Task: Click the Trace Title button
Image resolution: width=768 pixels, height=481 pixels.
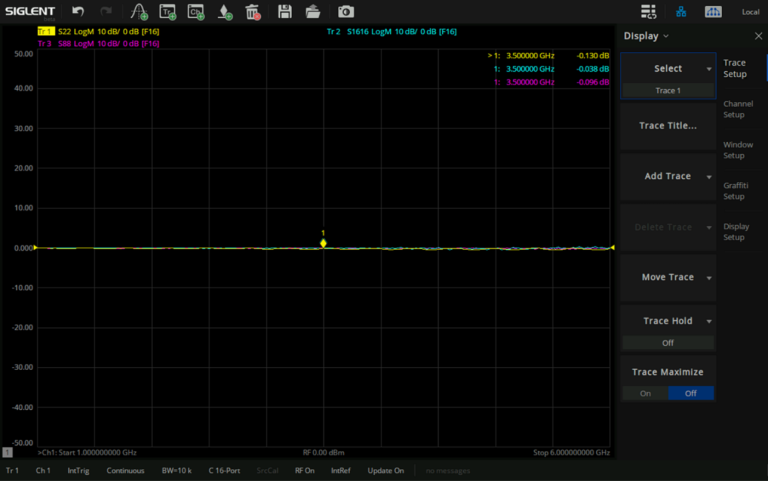Action: 668,126
